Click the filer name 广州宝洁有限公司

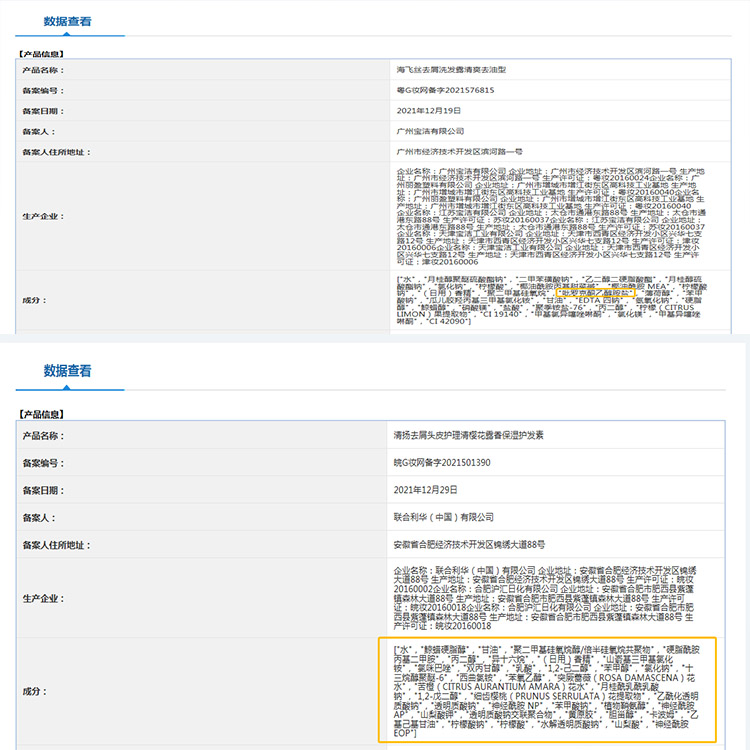[x=430, y=132]
